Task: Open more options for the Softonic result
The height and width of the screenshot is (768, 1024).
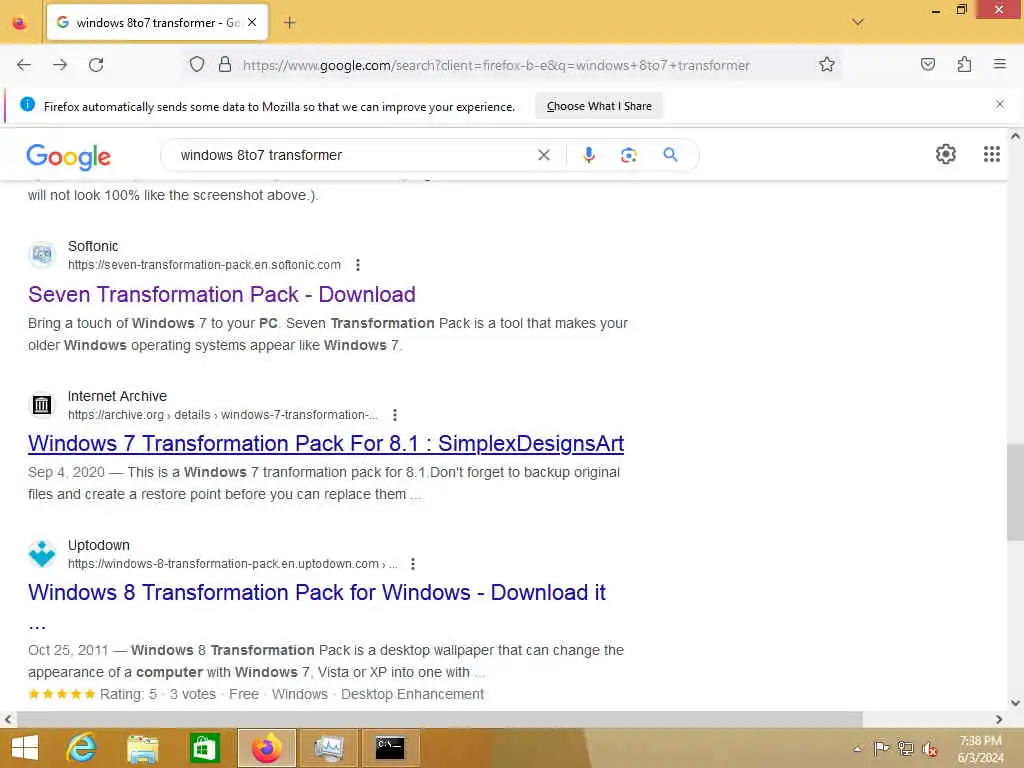Action: pyautogui.click(x=357, y=265)
